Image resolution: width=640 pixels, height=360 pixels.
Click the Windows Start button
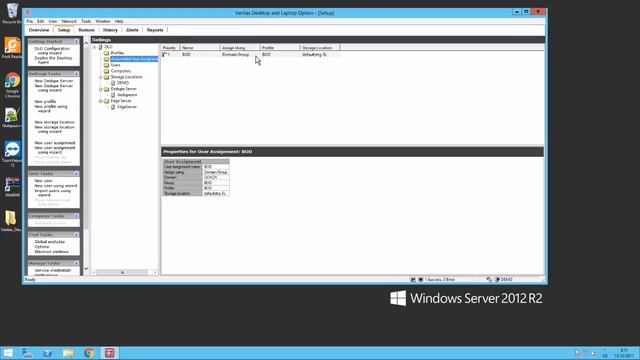[x=8, y=353]
